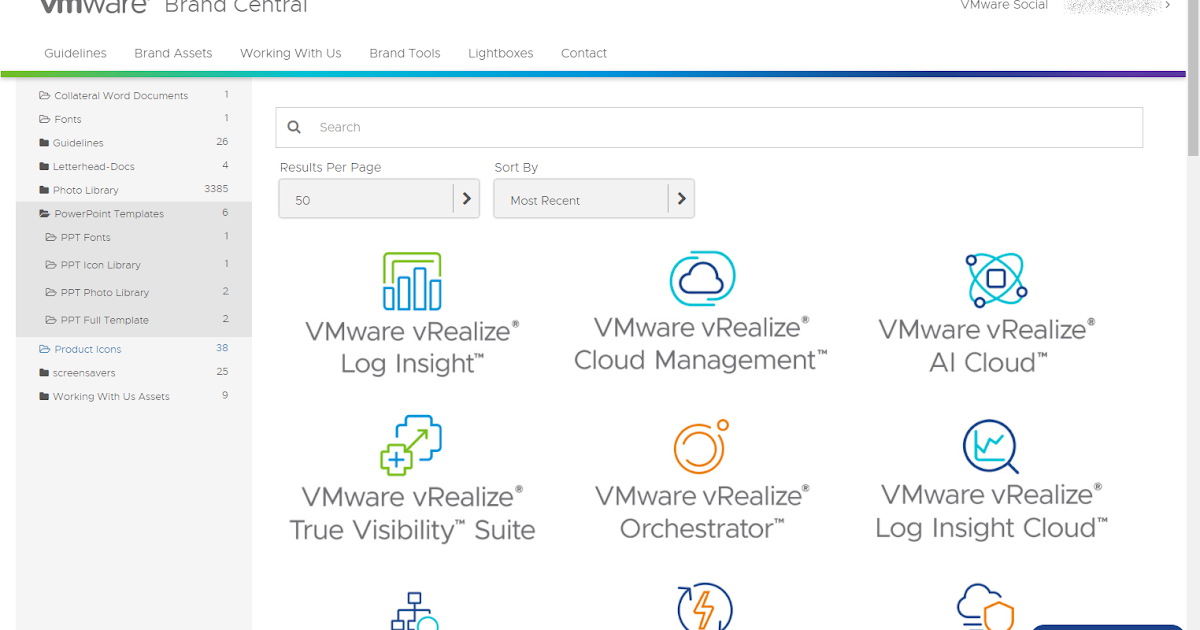Screen dimensions: 1200x630
Task: Click the folder icon beside Guidelines in sidebar
Action: tap(44, 143)
